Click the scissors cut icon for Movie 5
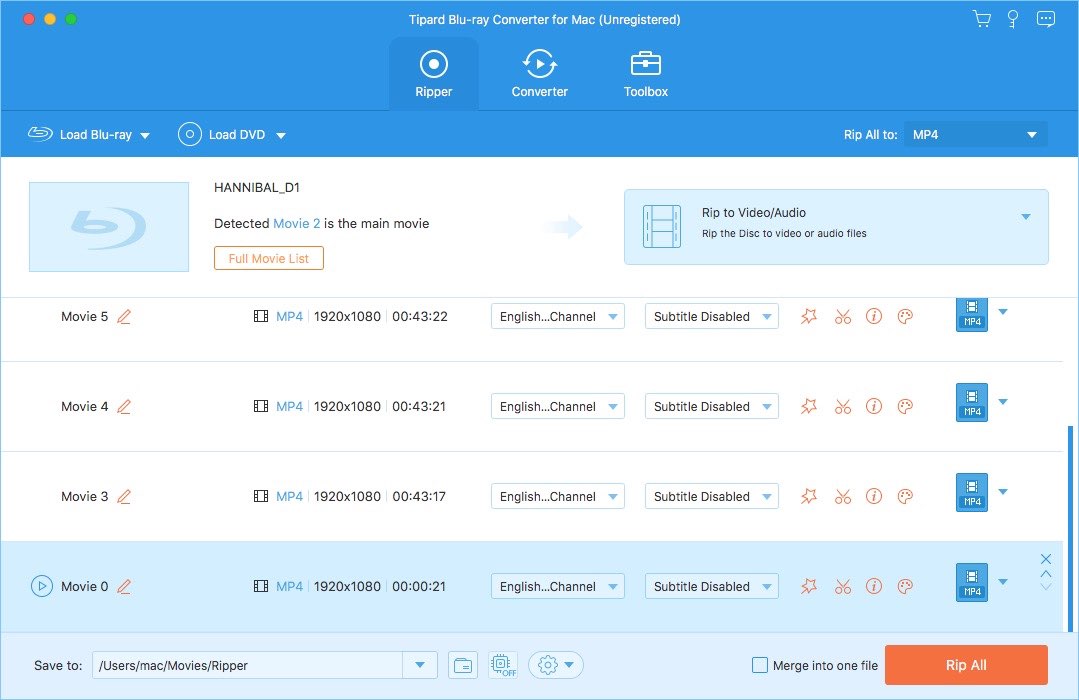This screenshot has height=700, width=1079. [x=842, y=317]
